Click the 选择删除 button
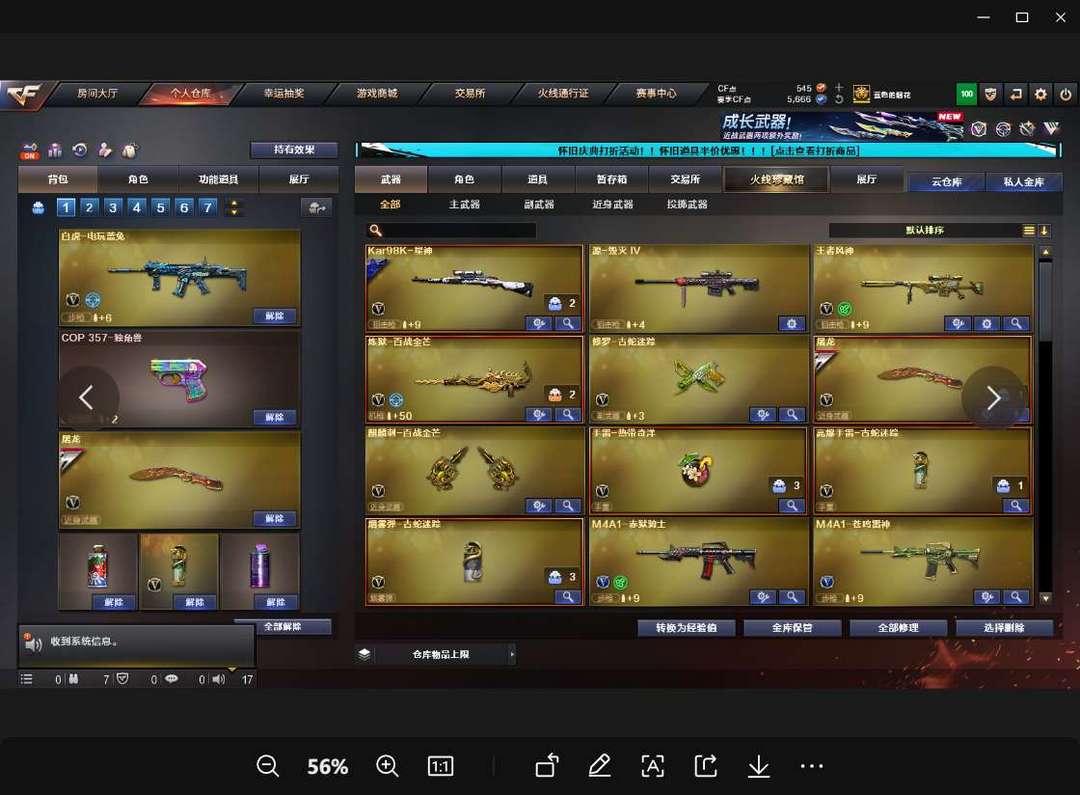This screenshot has width=1080, height=795. tap(1004, 628)
